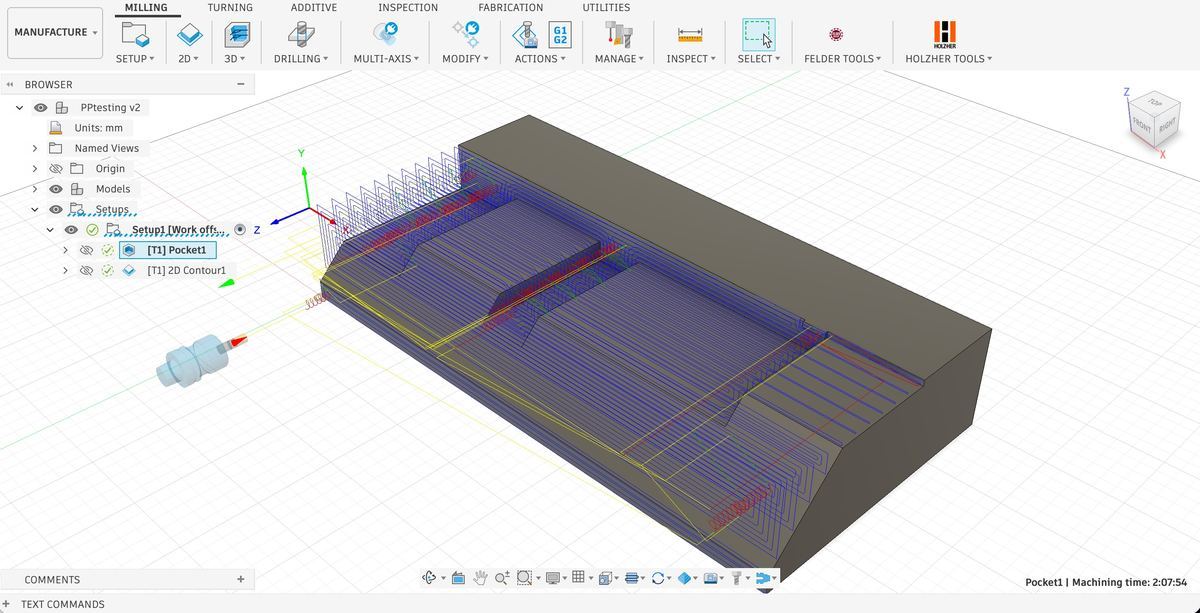Screen dimensions: 1200x613
Task: Click the Measure ruler icon under Inspect
Action: tap(690, 34)
